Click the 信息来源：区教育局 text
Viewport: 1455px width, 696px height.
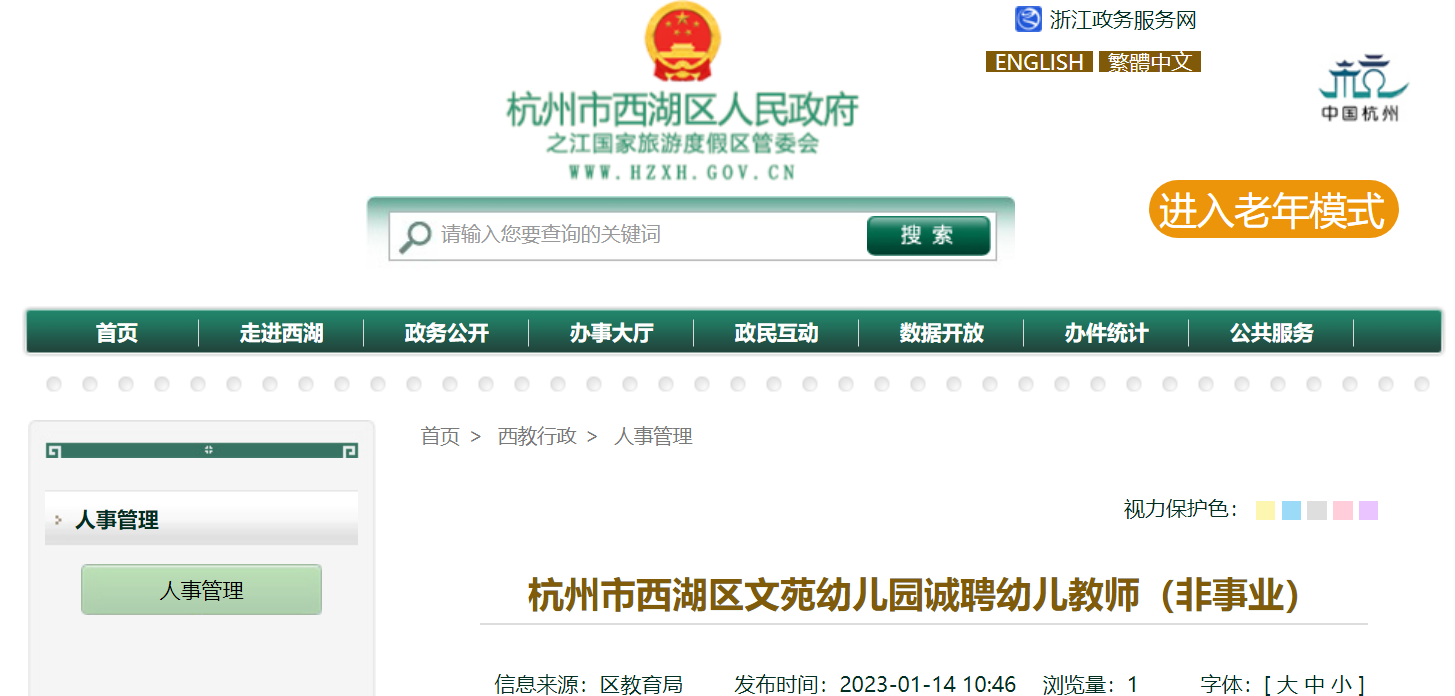pyautogui.click(x=588, y=685)
